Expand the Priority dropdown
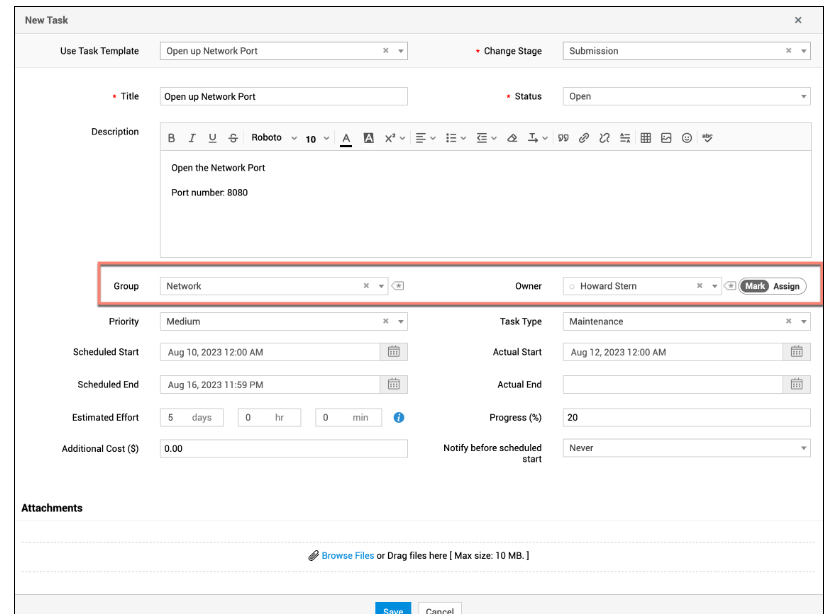 pos(401,322)
